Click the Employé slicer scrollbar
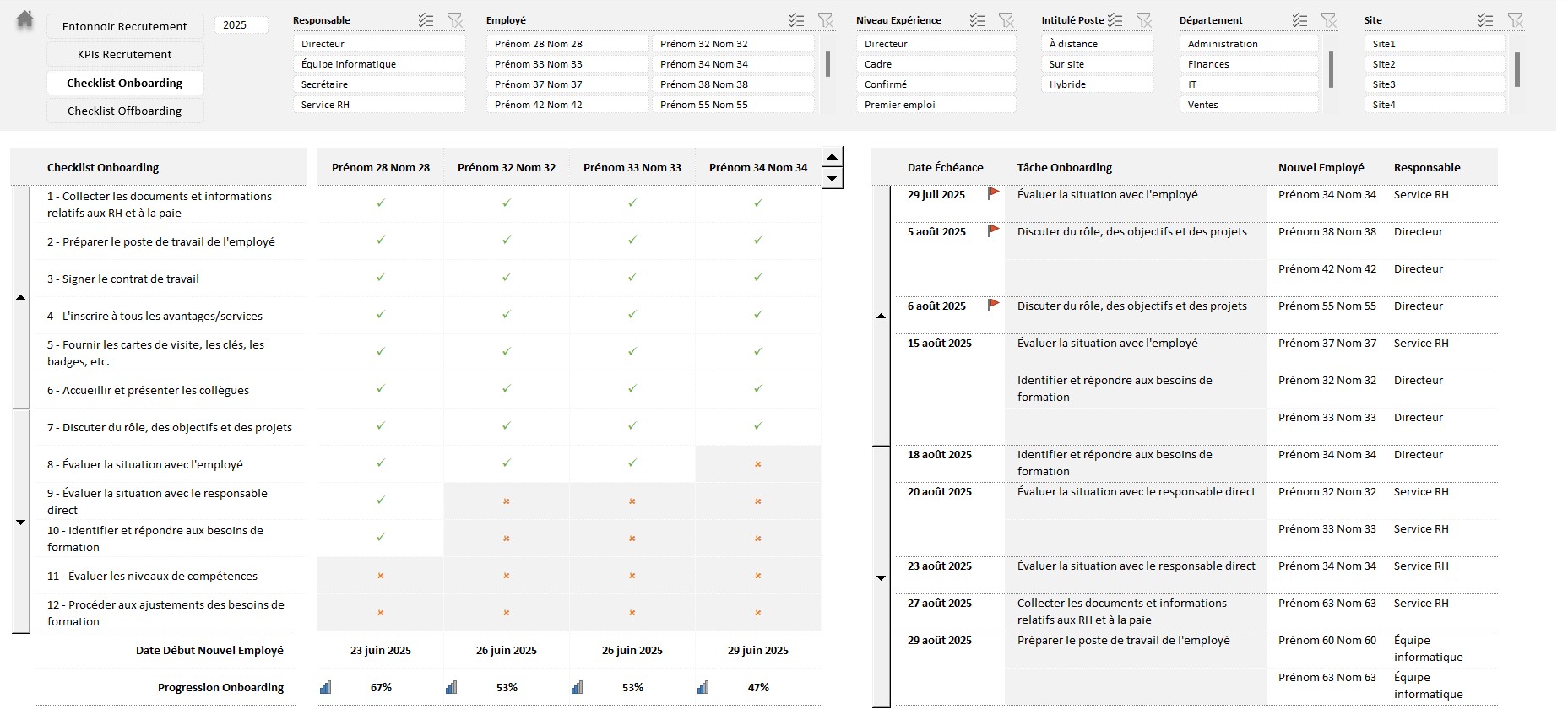Screen dimensions: 1568x720 (x=827, y=64)
